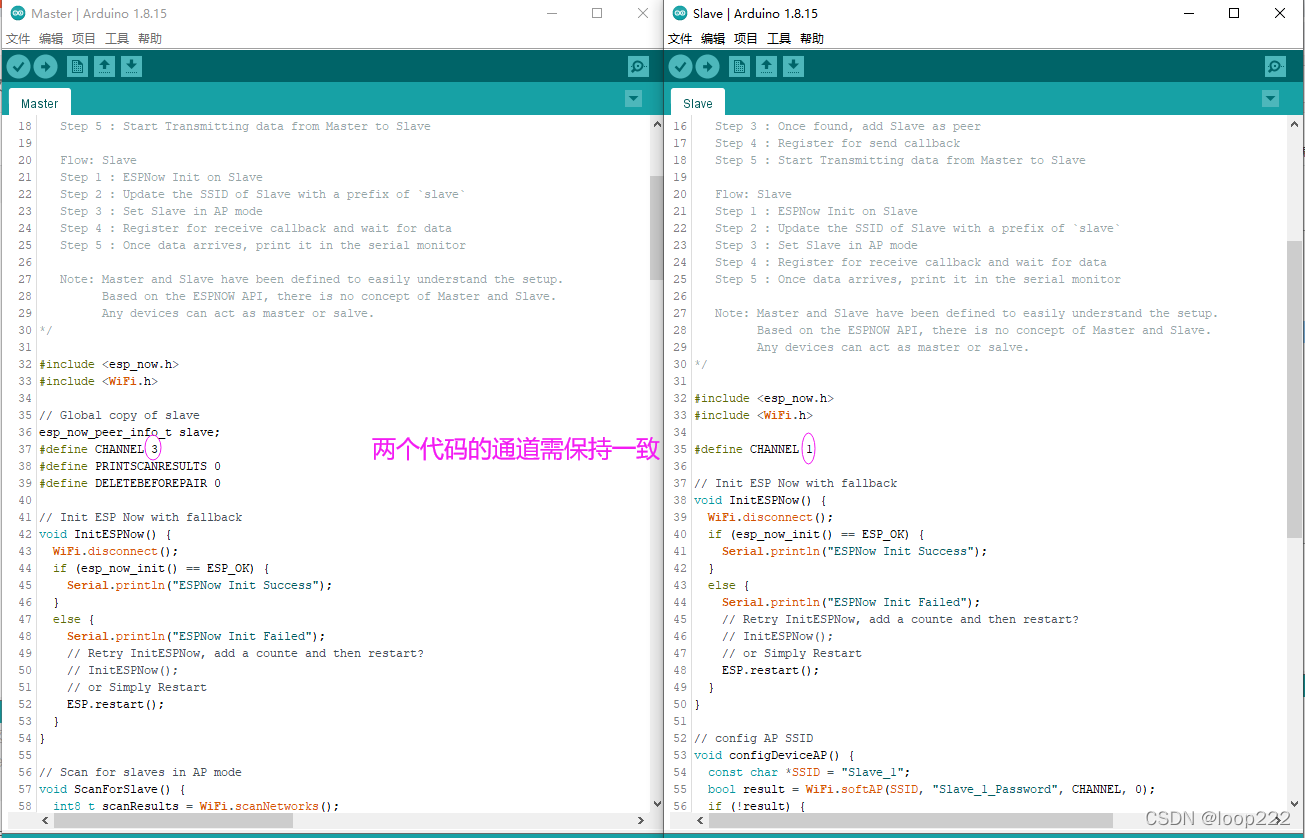Image resolution: width=1305 pixels, height=838 pixels.
Task: Click Arduino logo in Master title bar
Action: 17,13
